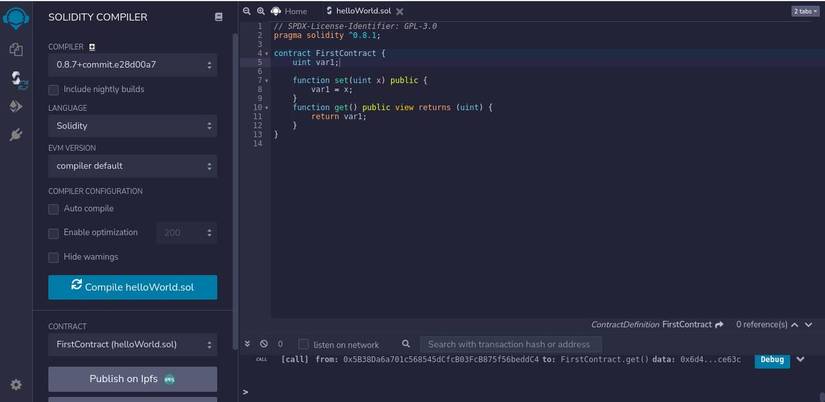825x402 pixels.
Task: Click the SPDX-License-Identifier comment line
Action: [x=355, y=26]
